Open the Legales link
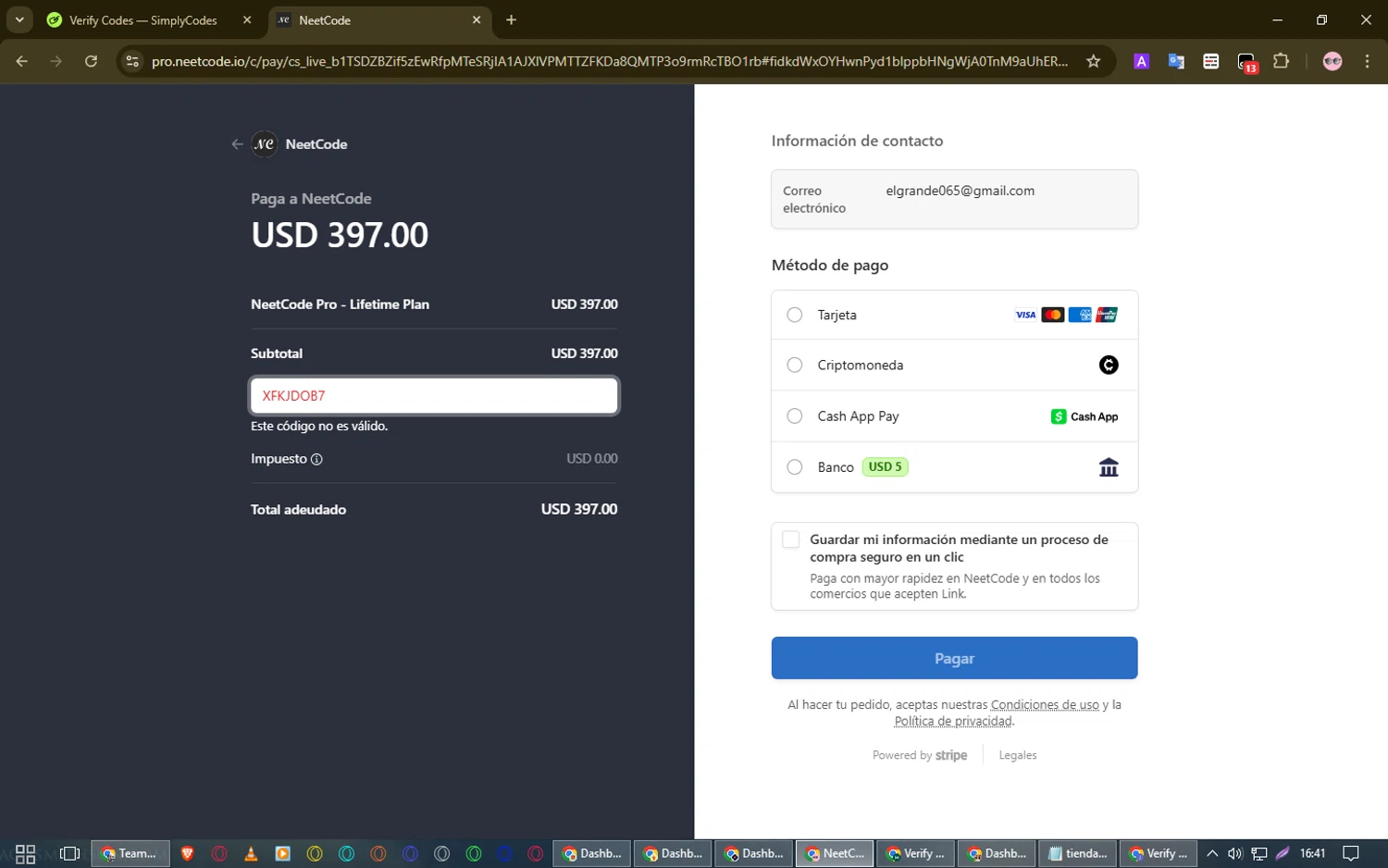 pyautogui.click(x=1018, y=755)
